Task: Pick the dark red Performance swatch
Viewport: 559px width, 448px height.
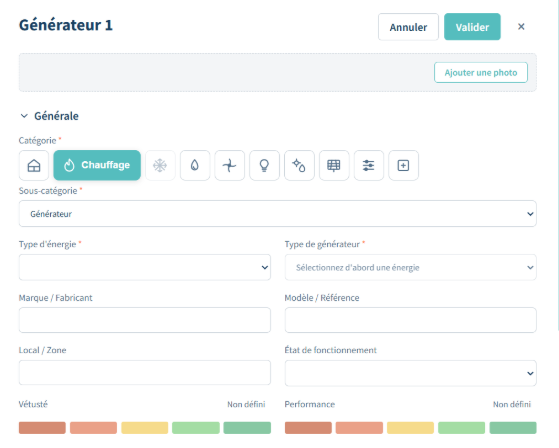Action: click(x=308, y=428)
